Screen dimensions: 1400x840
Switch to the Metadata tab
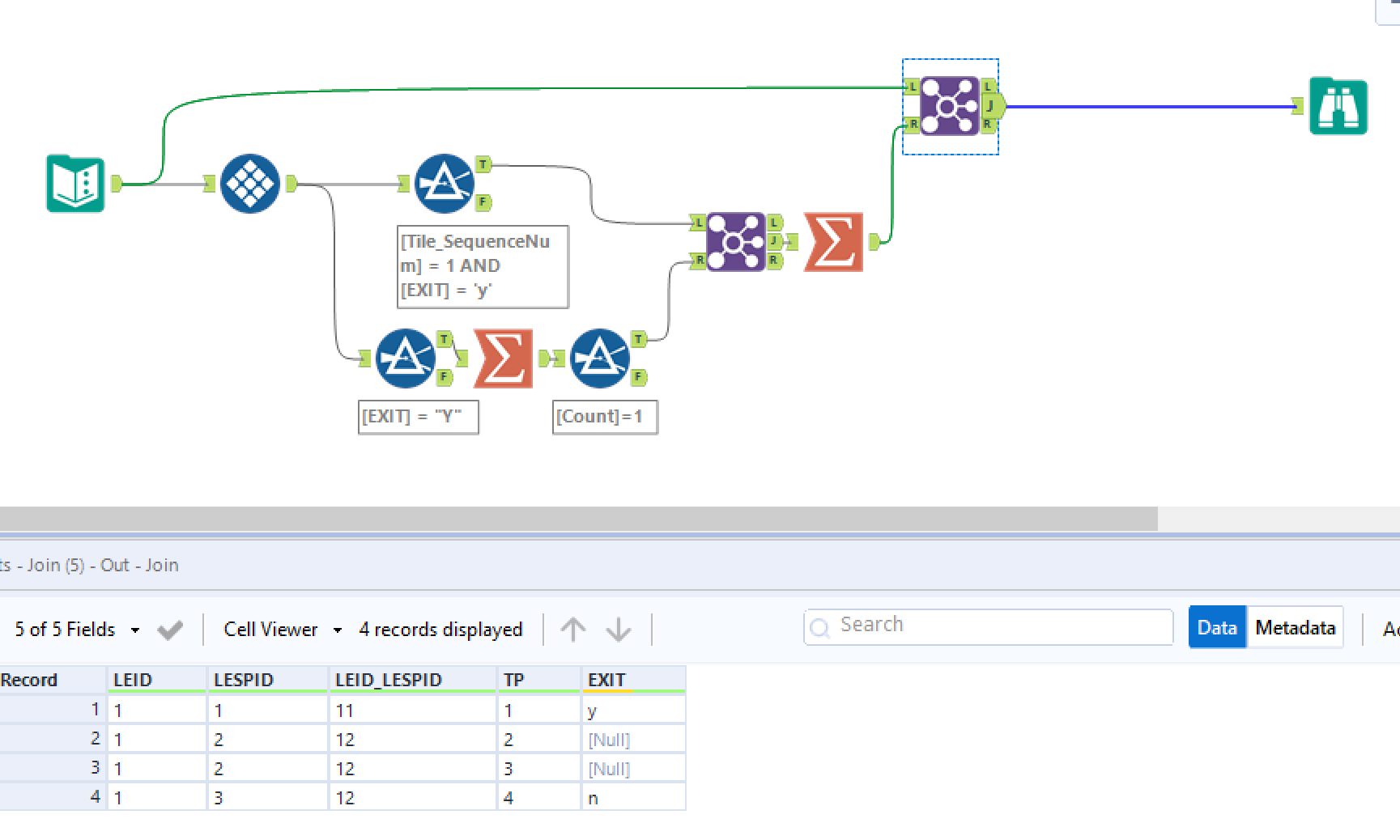1295,627
